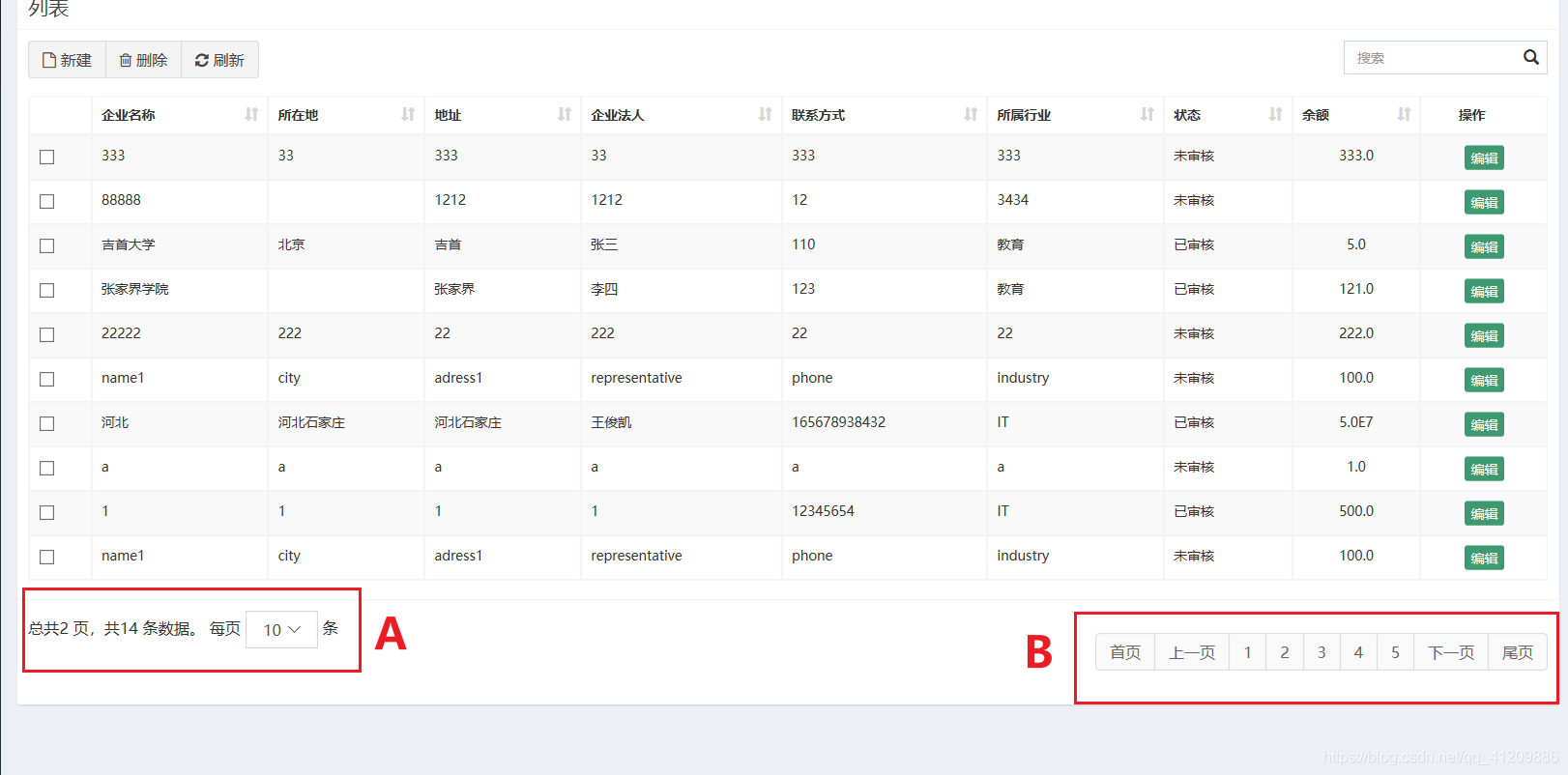This screenshot has height=775, width=1568.
Task: Sort by 企业法人 column sort icon
Action: (765, 115)
